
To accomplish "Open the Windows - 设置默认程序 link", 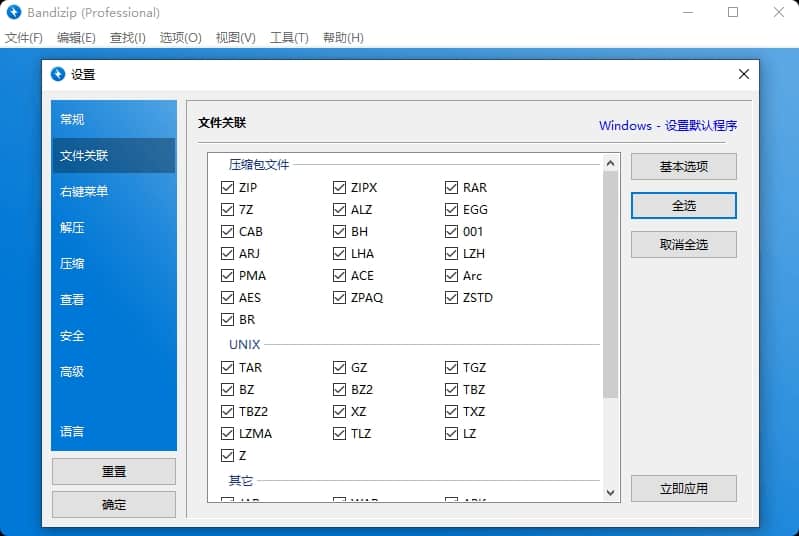I will tap(668, 125).
